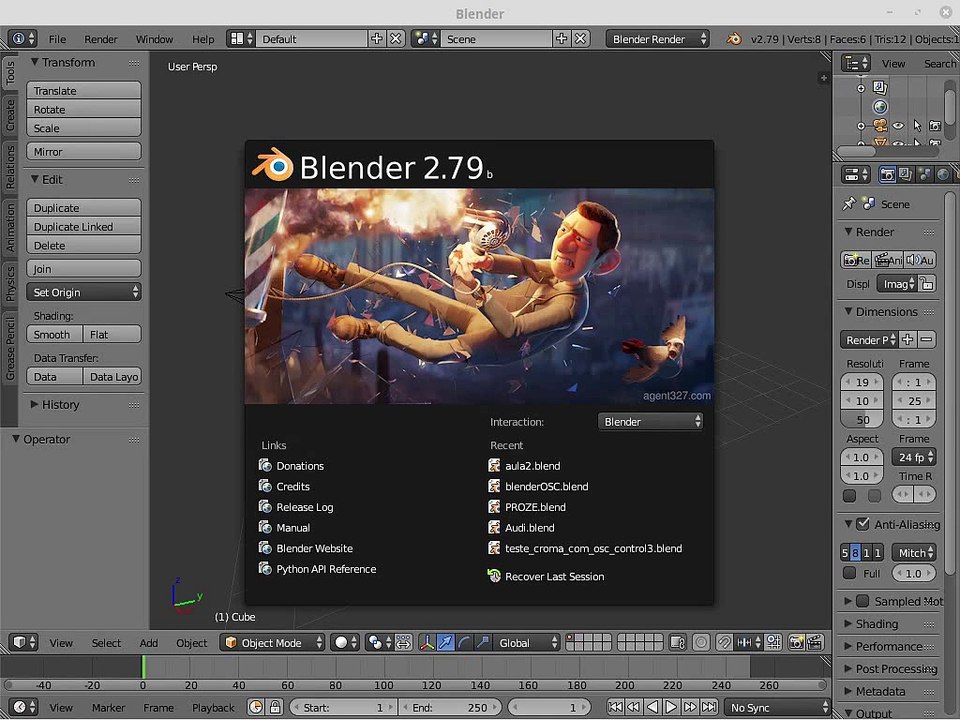The width and height of the screenshot is (960, 720).
Task: Open the Help menu
Action: point(203,39)
